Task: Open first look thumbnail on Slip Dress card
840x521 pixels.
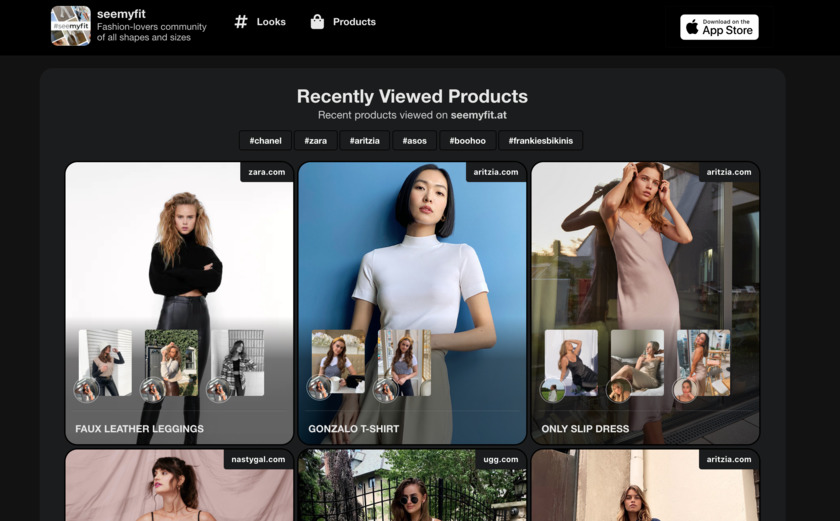Action: (572, 363)
